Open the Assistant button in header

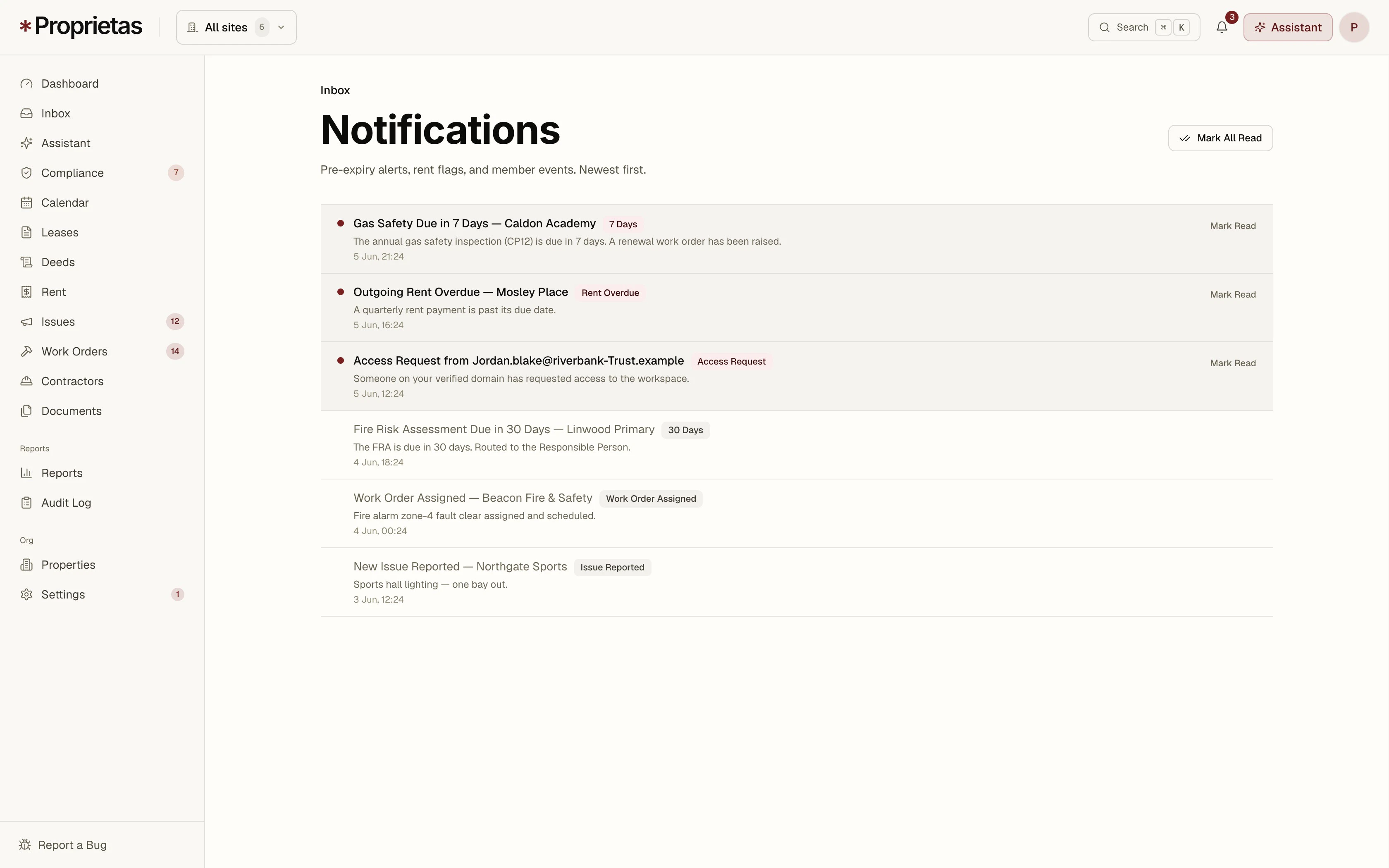click(1288, 28)
